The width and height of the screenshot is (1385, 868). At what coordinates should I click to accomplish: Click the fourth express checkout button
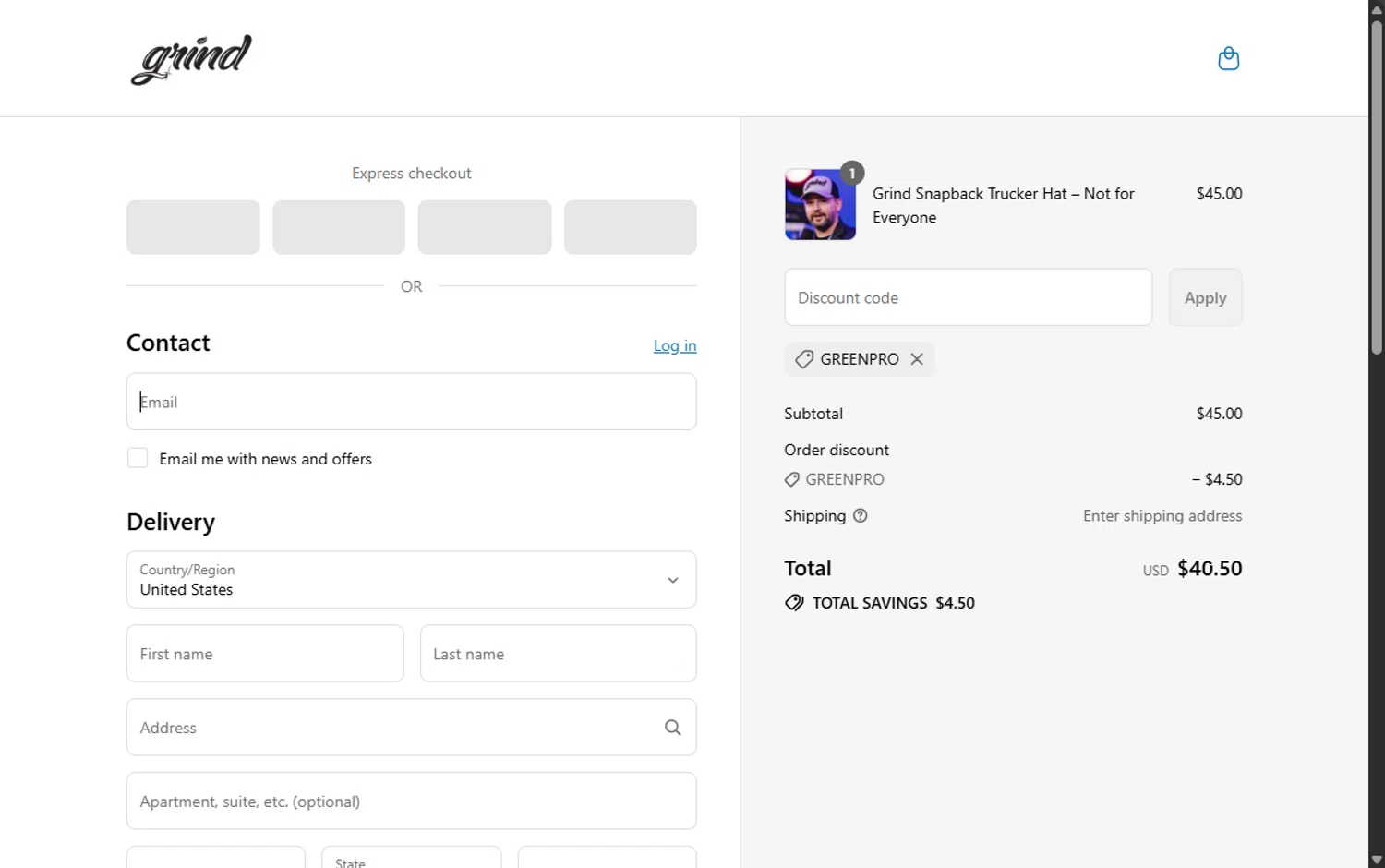631,227
